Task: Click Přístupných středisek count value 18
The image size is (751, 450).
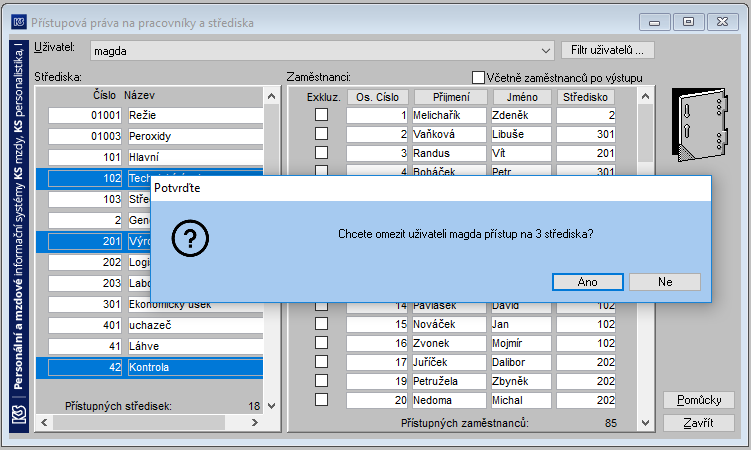Action: pyautogui.click(x=254, y=406)
